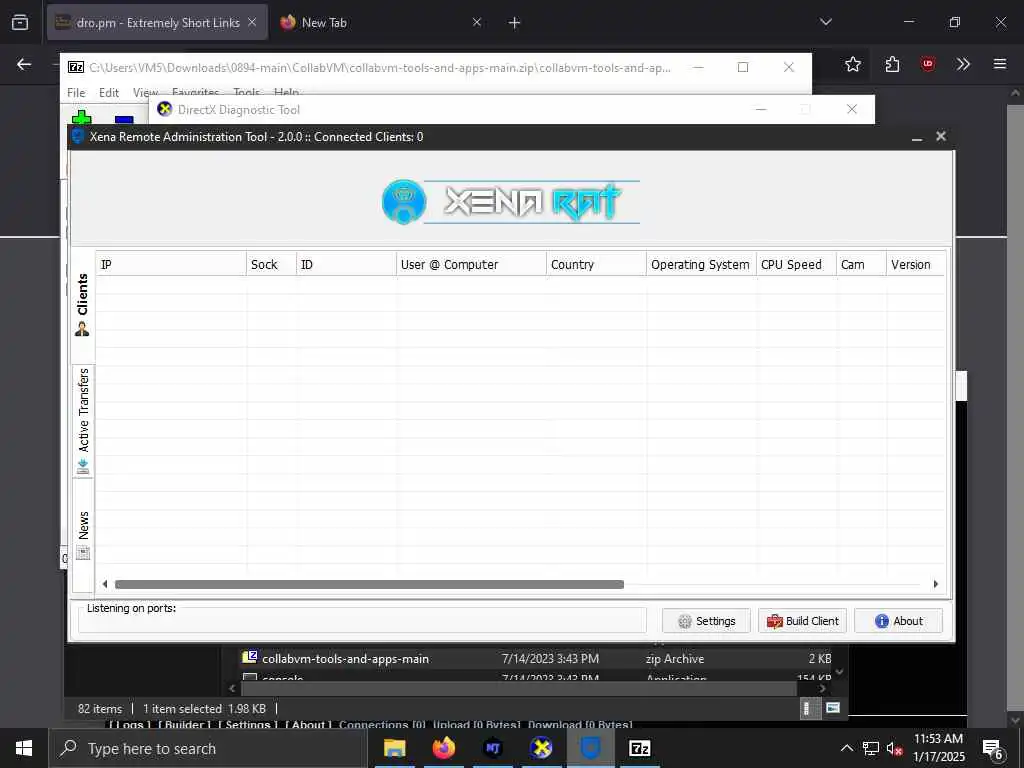The width and height of the screenshot is (1024, 768).
Task: Click the zip Archive type cell
Action: pyautogui.click(x=675, y=659)
